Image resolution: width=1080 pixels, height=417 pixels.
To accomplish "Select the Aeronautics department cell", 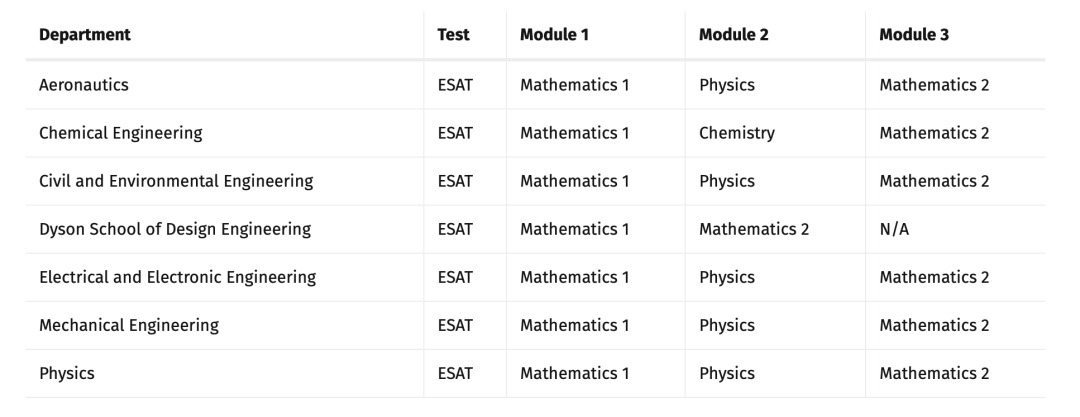I will 84,85.
